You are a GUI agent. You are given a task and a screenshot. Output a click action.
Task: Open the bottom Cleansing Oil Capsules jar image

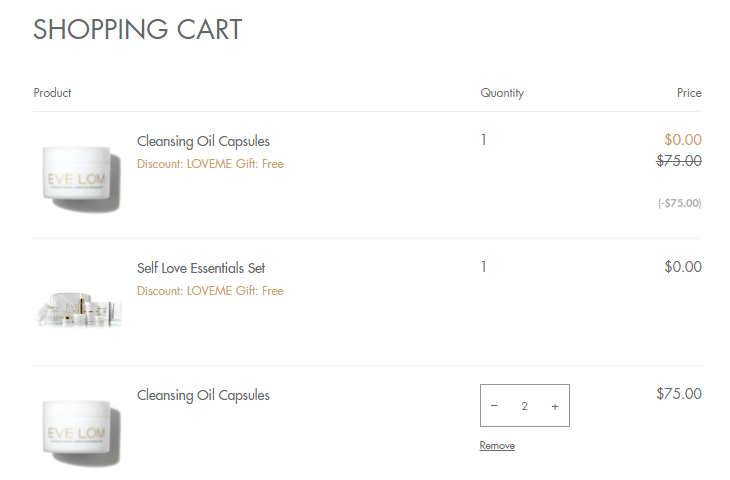click(x=80, y=433)
